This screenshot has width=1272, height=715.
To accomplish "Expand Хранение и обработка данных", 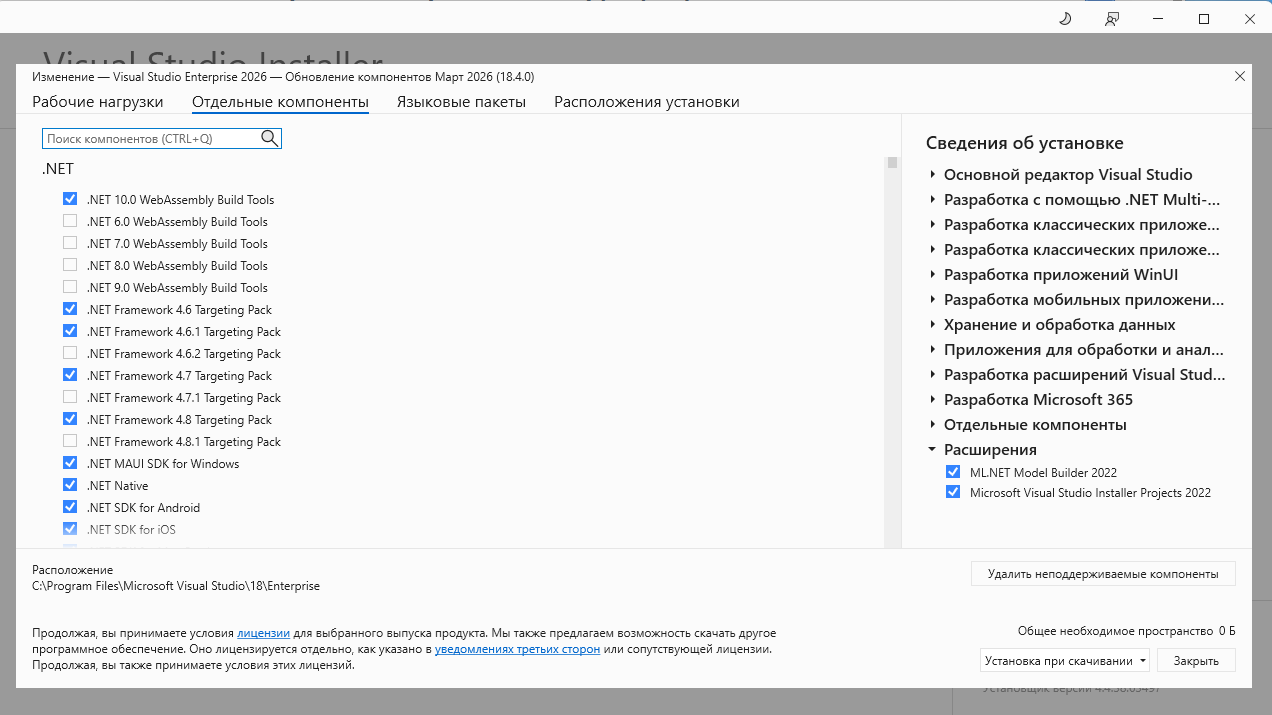I will [x=932, y=324].
